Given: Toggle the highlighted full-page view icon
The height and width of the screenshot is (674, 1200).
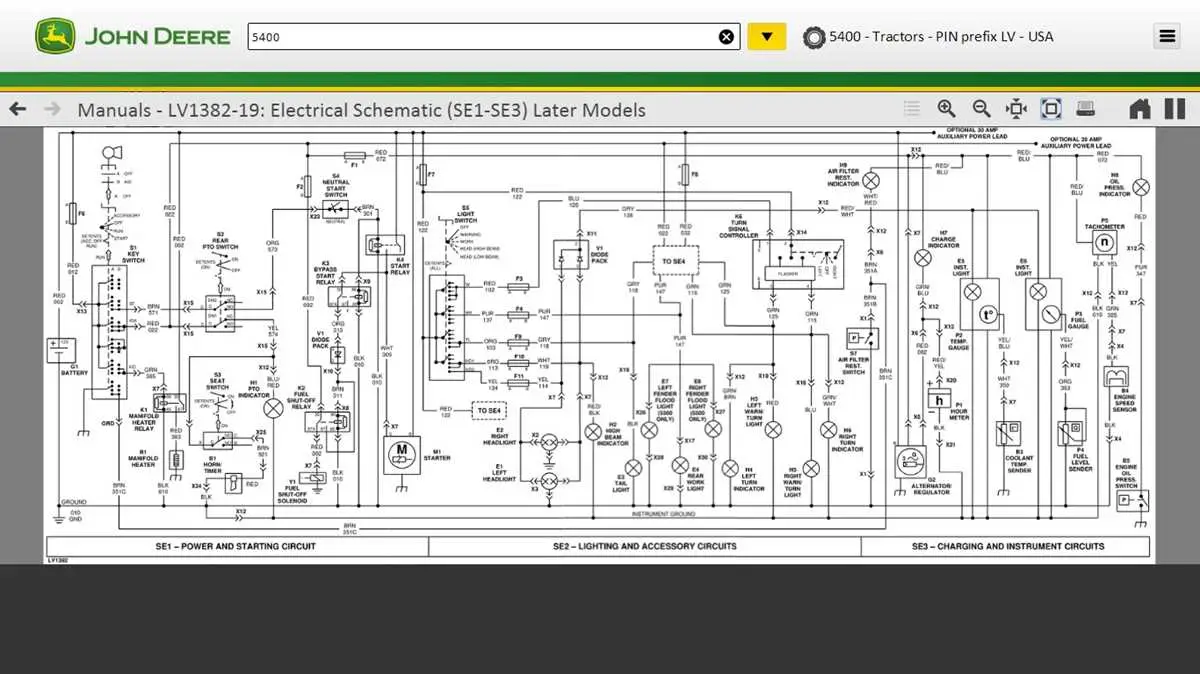Looking at the screenshot, I should 1050,109.
